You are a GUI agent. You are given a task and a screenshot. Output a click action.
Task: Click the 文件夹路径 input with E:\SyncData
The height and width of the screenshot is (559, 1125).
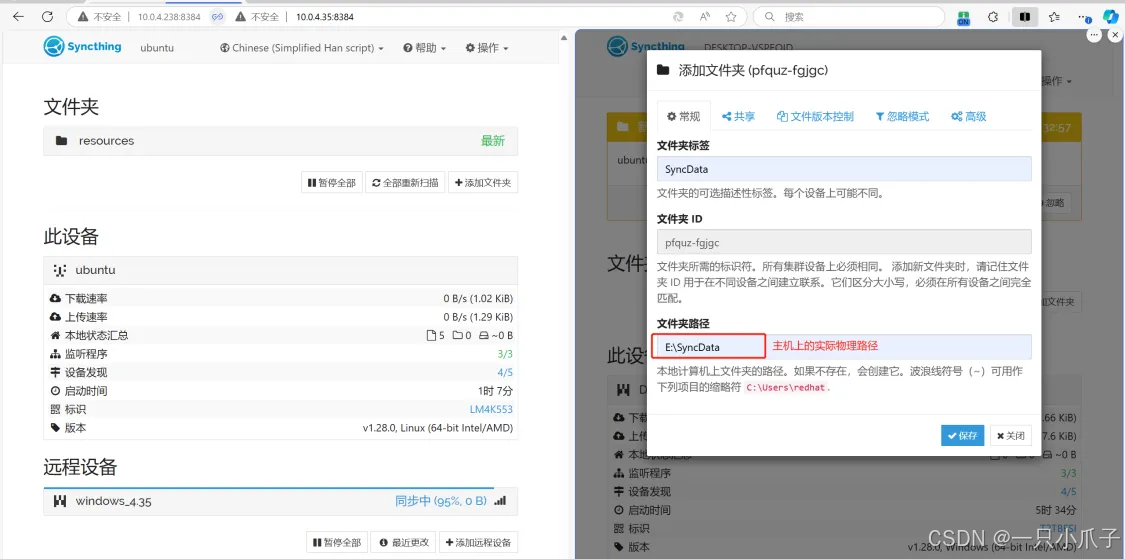(x=844, y=347)
